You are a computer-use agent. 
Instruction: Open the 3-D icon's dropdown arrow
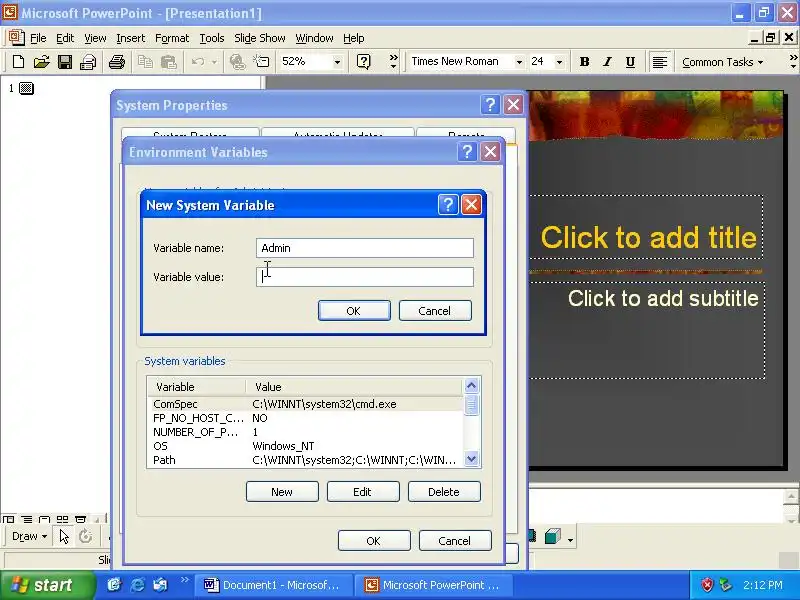[570, 539]
